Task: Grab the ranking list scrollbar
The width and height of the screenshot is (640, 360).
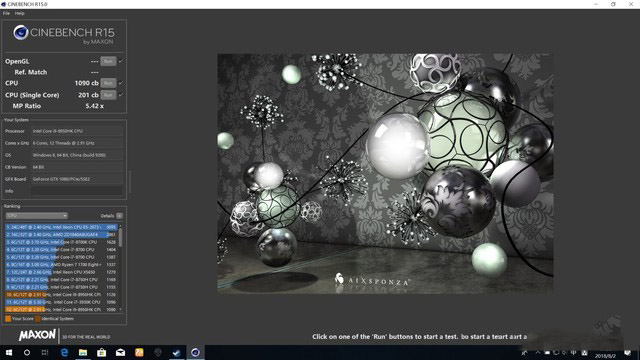Action: point(120,237)
